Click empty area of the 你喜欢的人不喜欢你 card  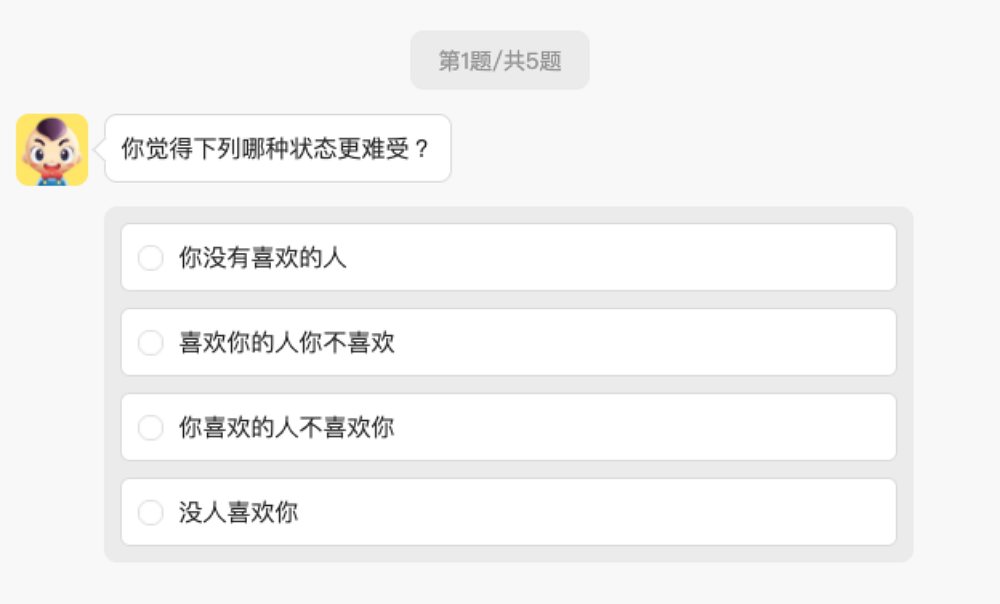pos(650,428)
